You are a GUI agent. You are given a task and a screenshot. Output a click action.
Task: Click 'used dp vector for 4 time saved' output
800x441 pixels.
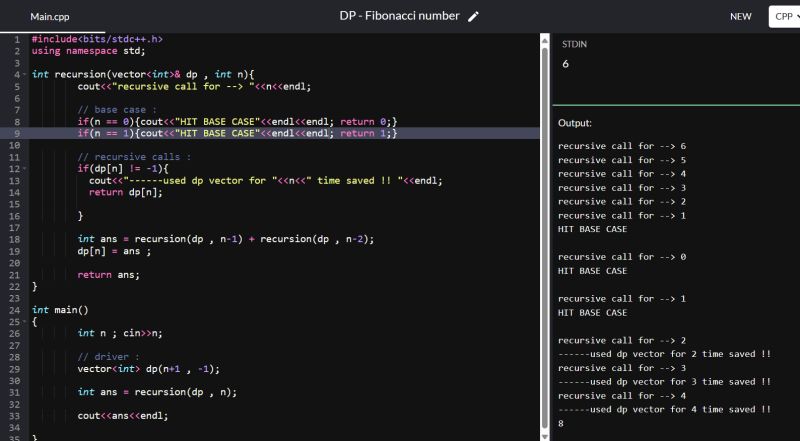click(x=664, y=409)
